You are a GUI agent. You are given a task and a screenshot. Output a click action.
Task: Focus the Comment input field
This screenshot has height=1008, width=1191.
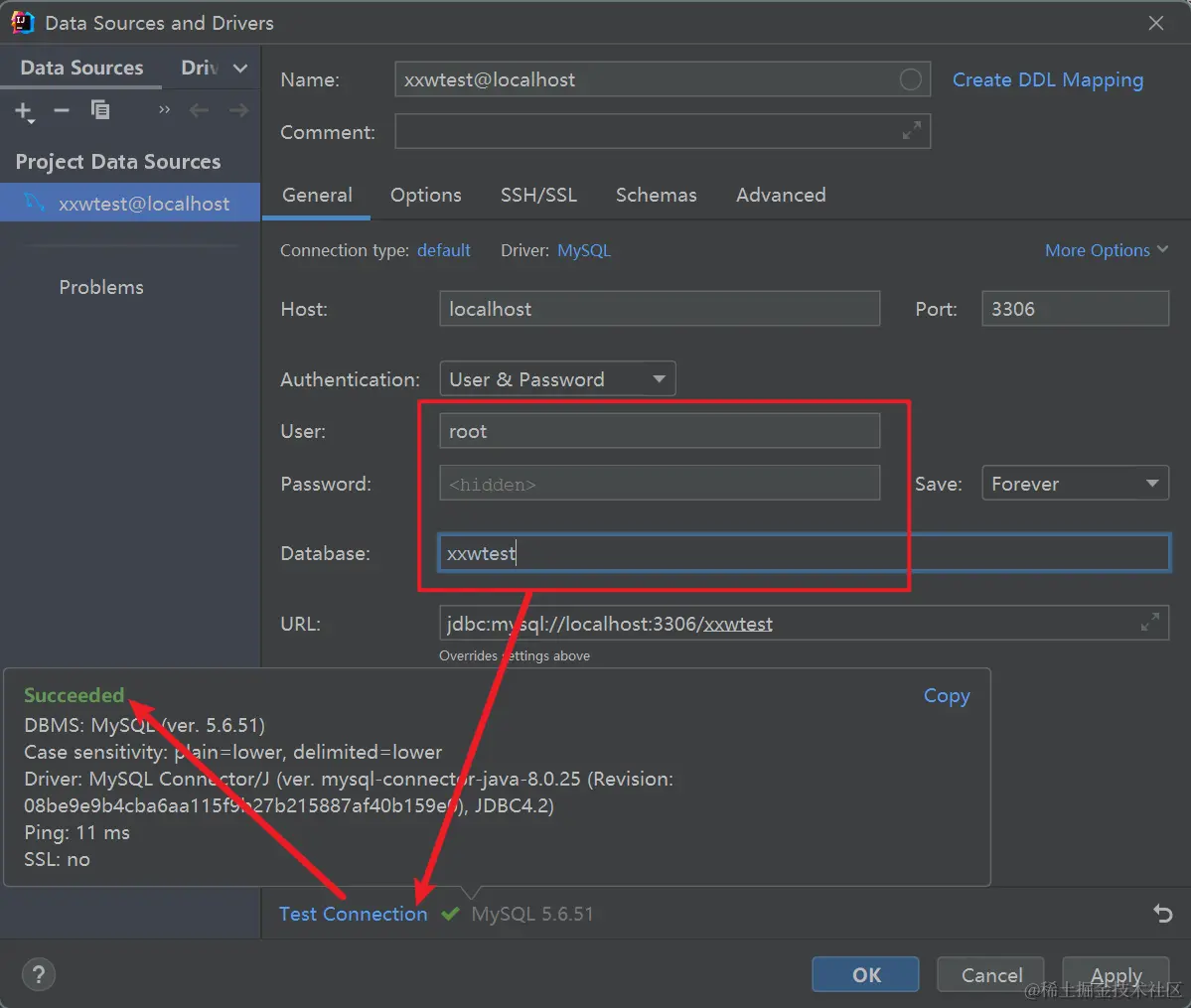(663, 131)
